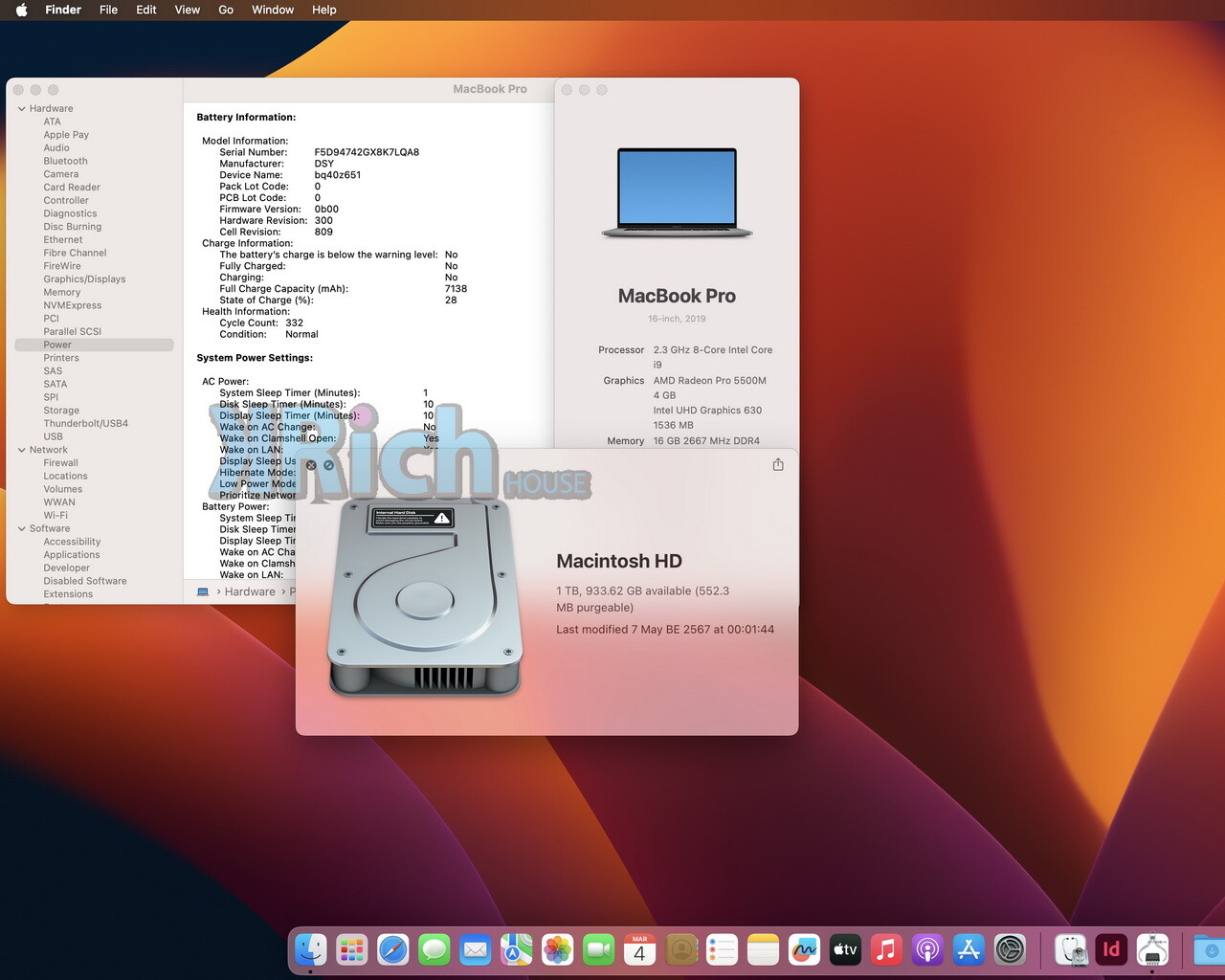Open Apple TV app in the Dock
Screen dimensions: 1225x980
[x=845, y=949]
